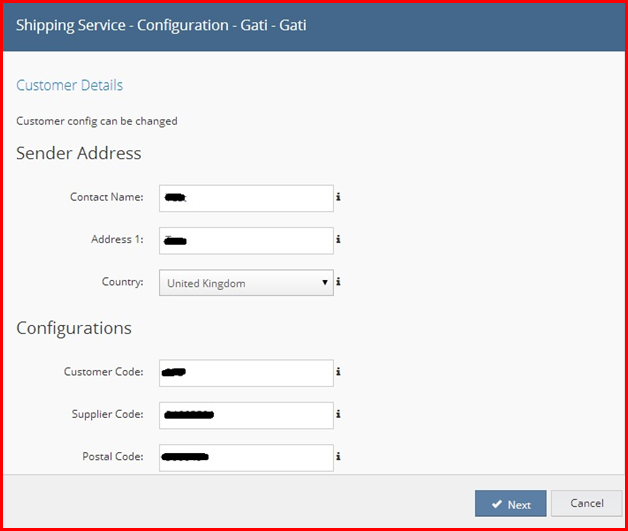Click the info icon beside Postal Code

pos(338,456)
